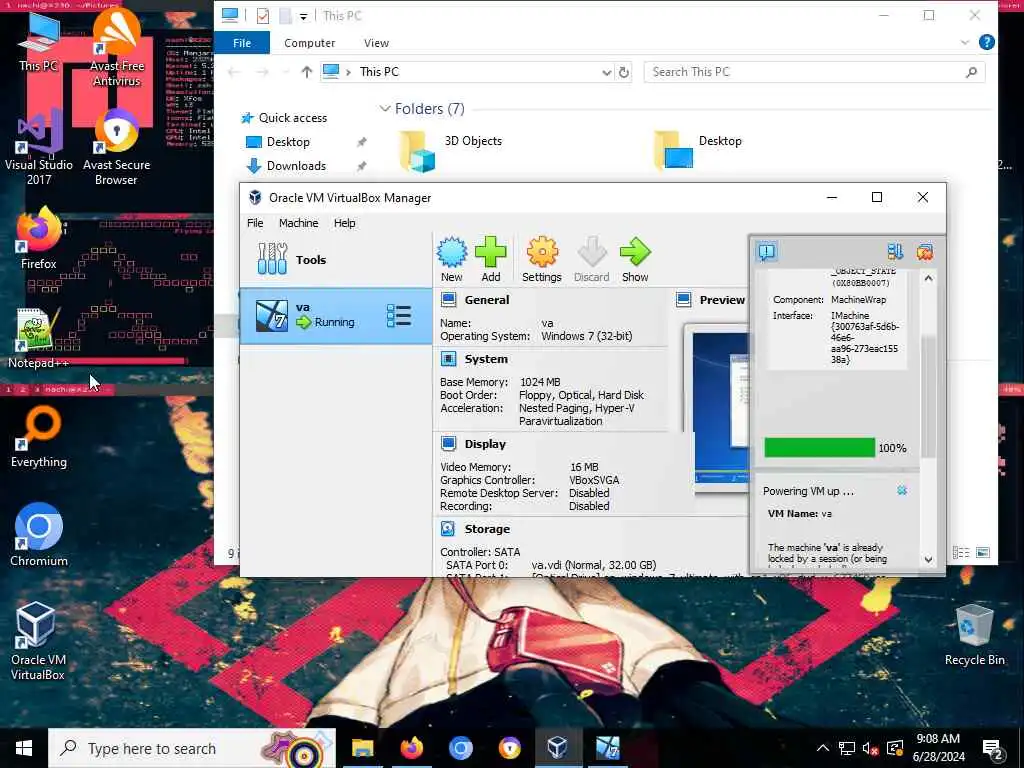Screen dimensions: 1024x768
Task: Click the General section icon in VM details
Action: point(449,300)
